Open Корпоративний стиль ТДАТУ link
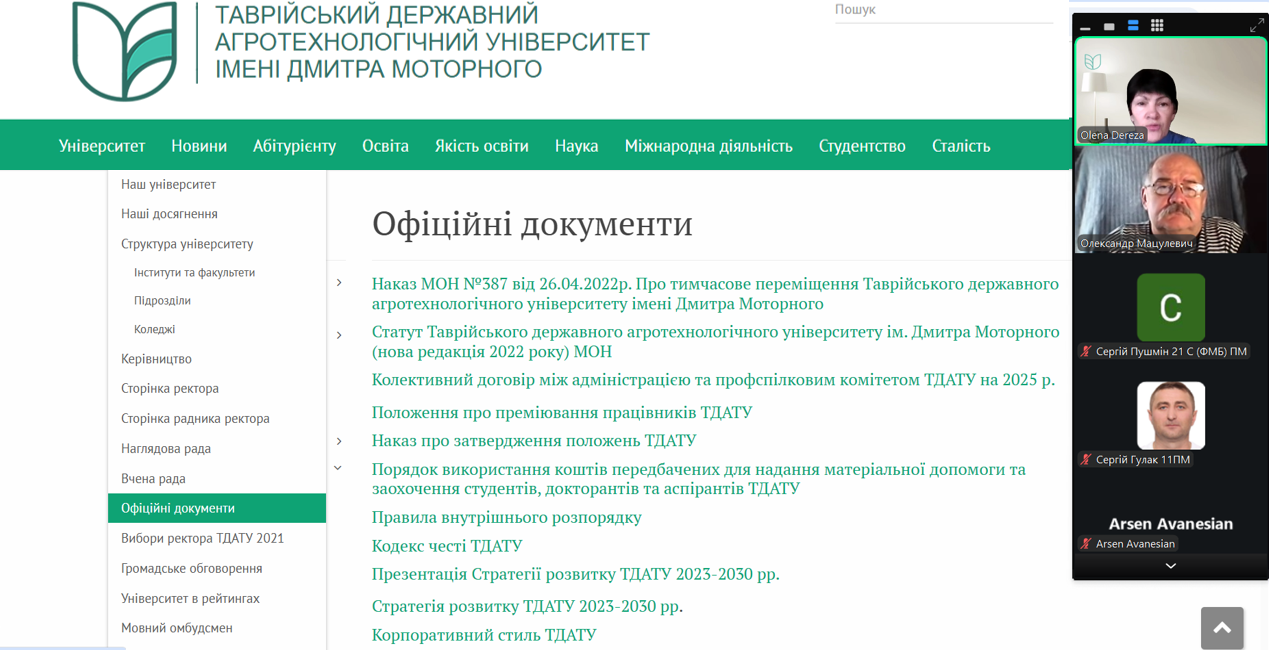1269x650 pixels. coord(484,635)
